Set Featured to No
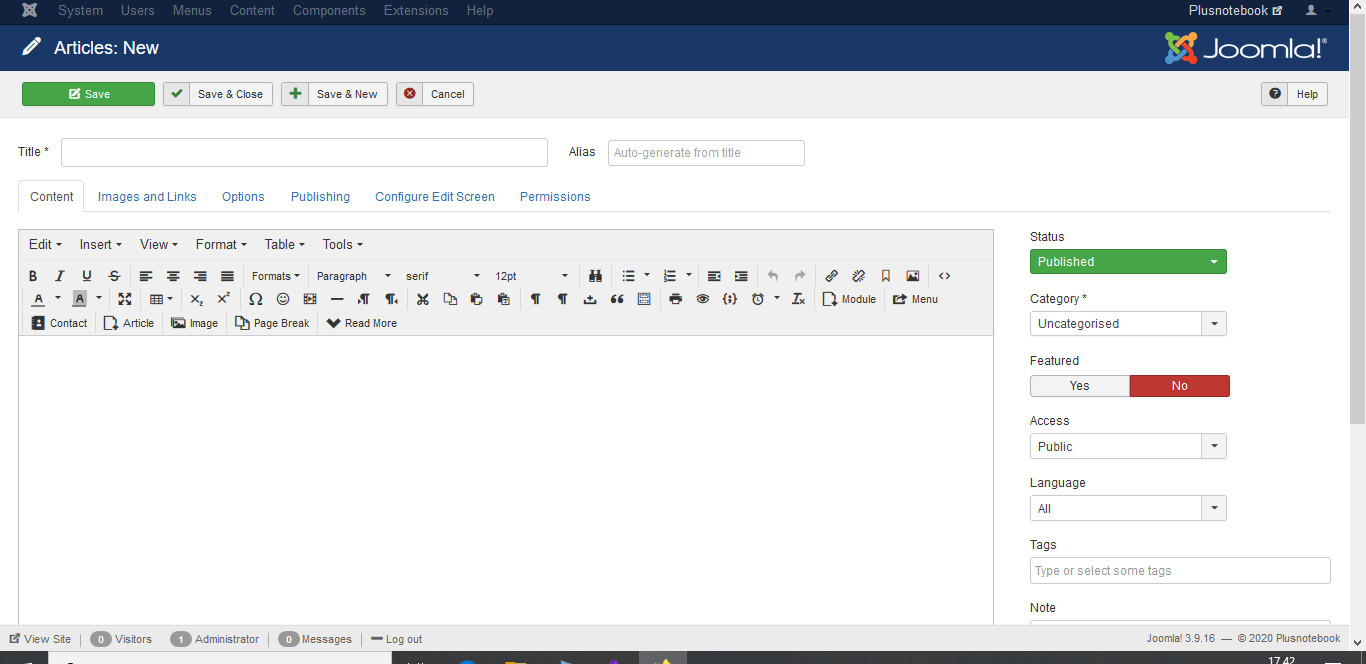Image resolution: width=1366 pixels, height=664 pixels. point(1179,386)
